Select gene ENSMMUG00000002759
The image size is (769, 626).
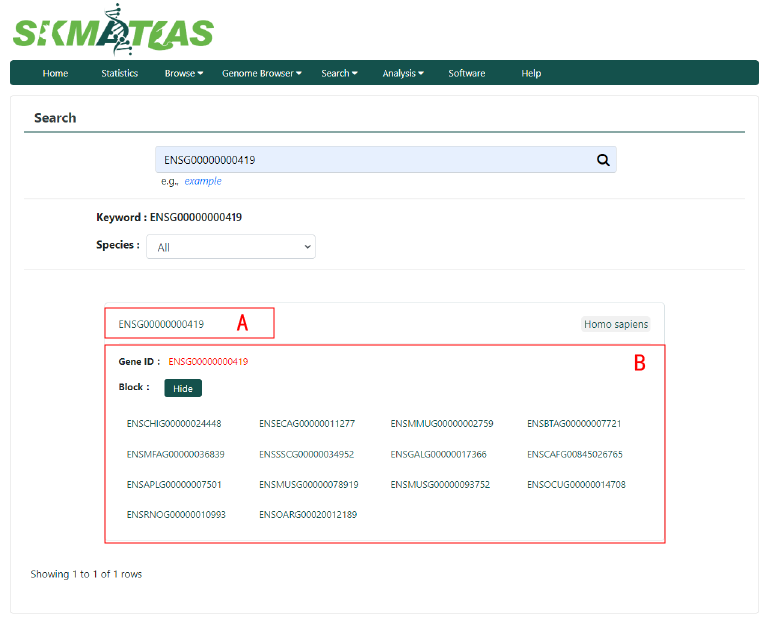pos(442,423)
